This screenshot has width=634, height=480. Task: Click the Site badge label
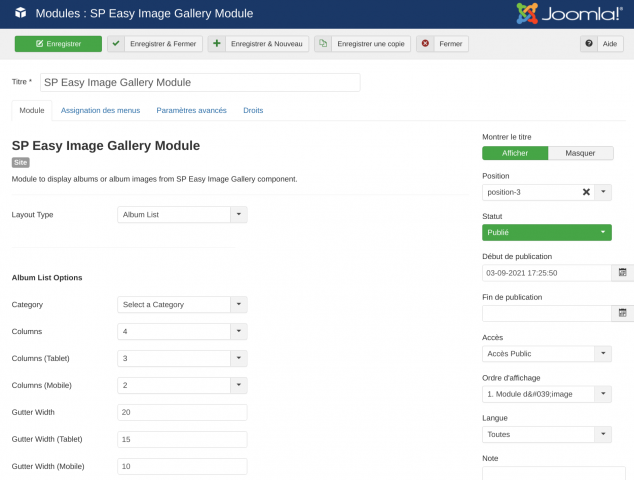pyautogui.click(x=21, y=163)
